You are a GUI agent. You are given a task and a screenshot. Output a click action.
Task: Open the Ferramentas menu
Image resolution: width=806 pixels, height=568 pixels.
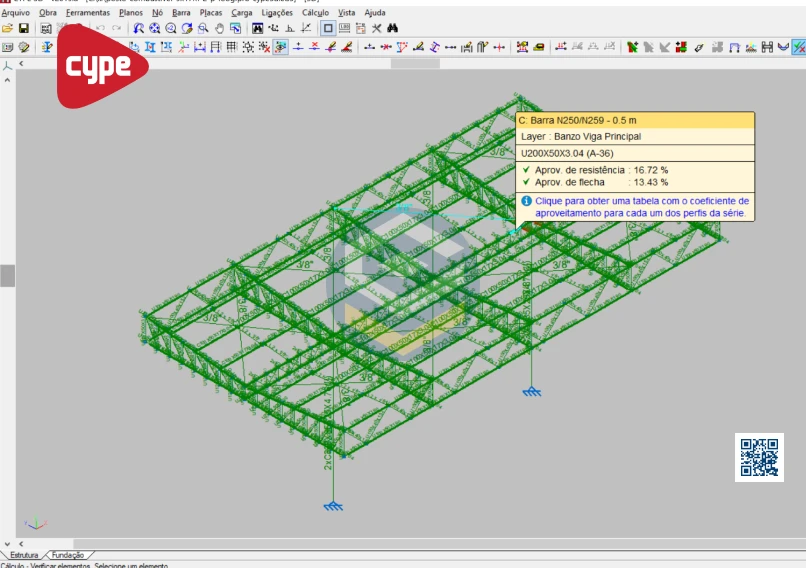coord(88,13)
